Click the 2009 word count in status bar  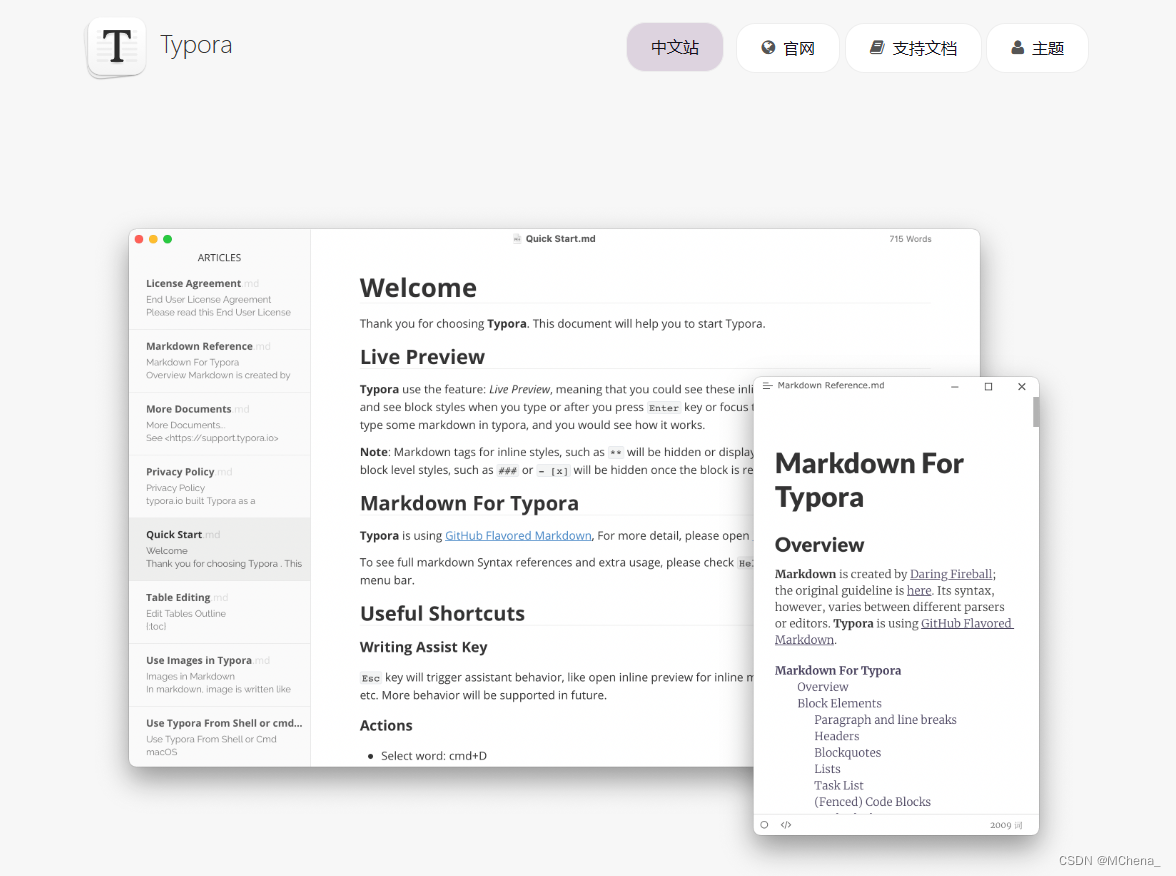pyautogui.click(x=1006, y=825)
